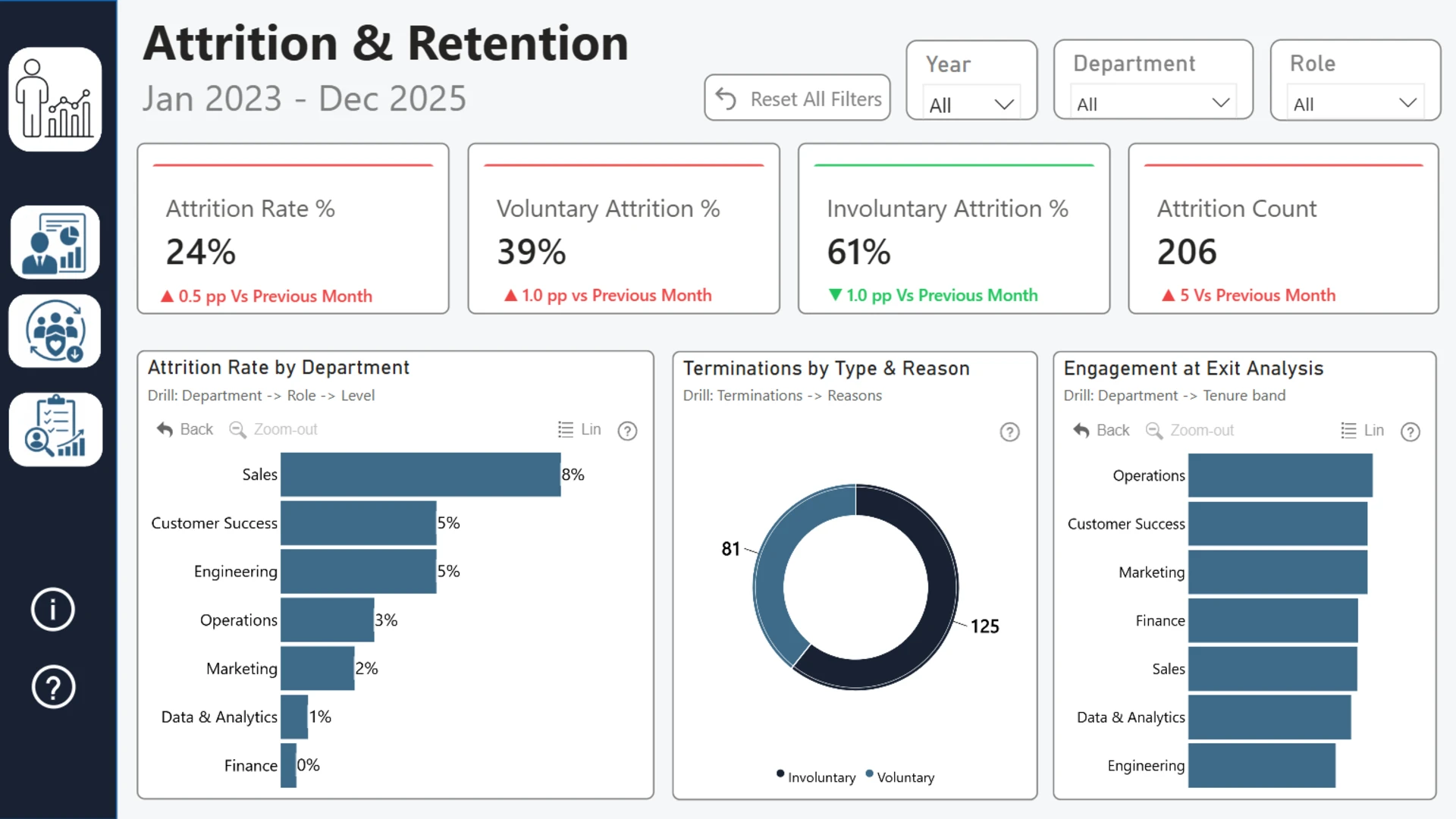The image size is (1456, 819).
Task: Select the Marketing bar in Attrition Rate chart
Action: pos(317,669)
